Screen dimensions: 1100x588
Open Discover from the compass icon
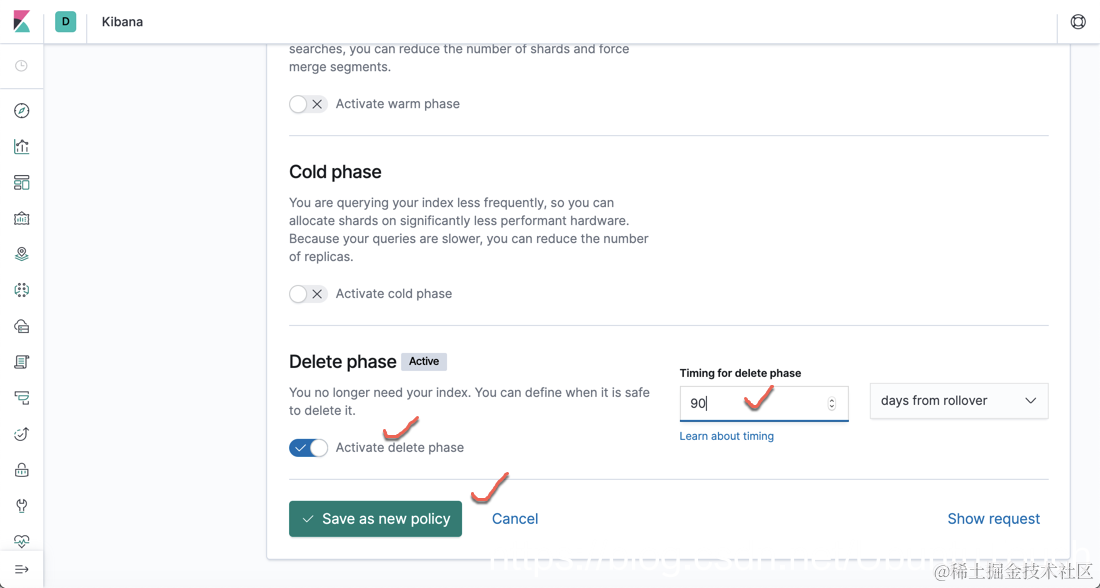tap(22, 111)
